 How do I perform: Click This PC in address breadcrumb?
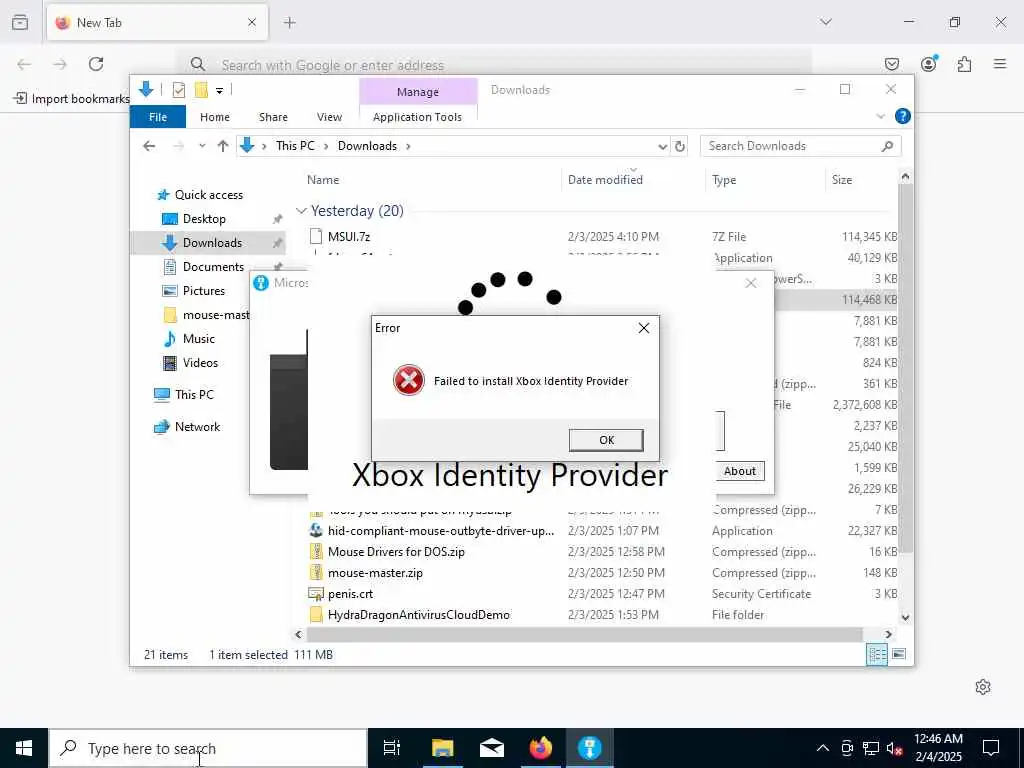pos(295,146)
